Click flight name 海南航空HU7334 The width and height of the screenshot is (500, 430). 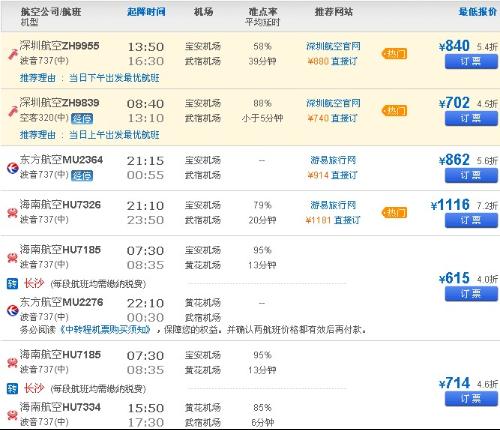(x=60, y=407)
